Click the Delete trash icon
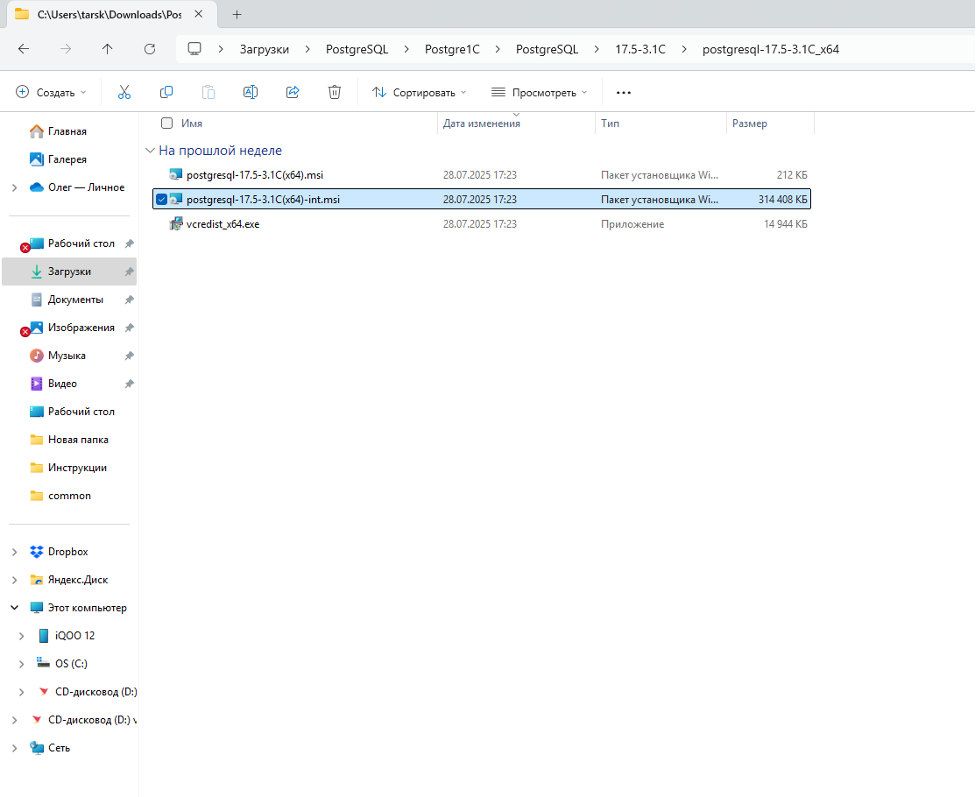The image size is (977, 797). [x=335, y=92]
